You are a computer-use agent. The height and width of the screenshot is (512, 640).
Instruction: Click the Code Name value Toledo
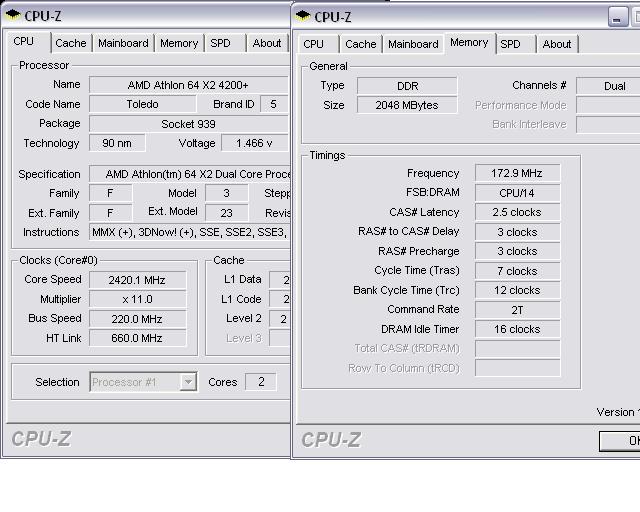coord(142,104)
